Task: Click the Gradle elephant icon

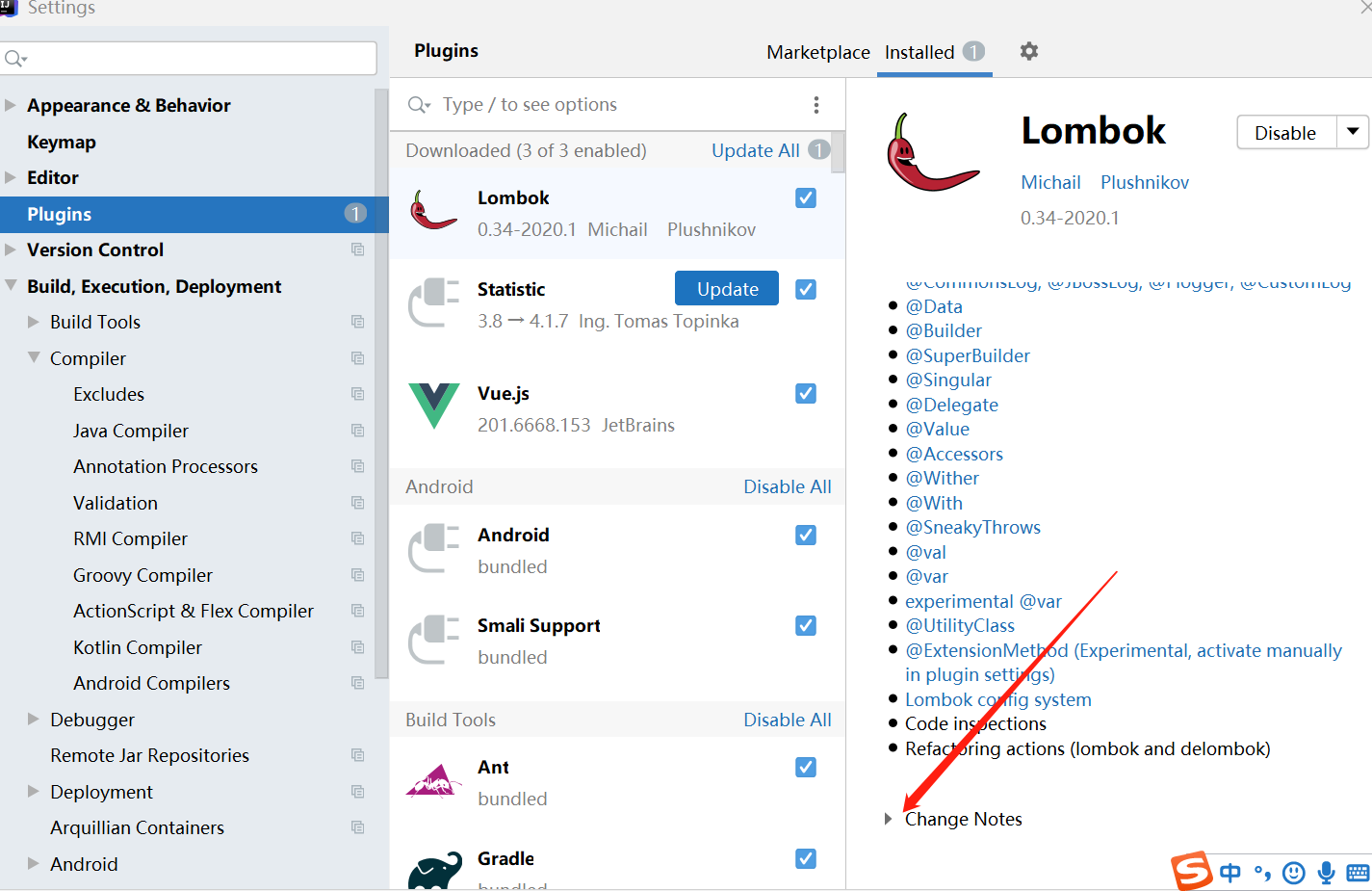Action: pyautogui.click(x=435, y=870)
